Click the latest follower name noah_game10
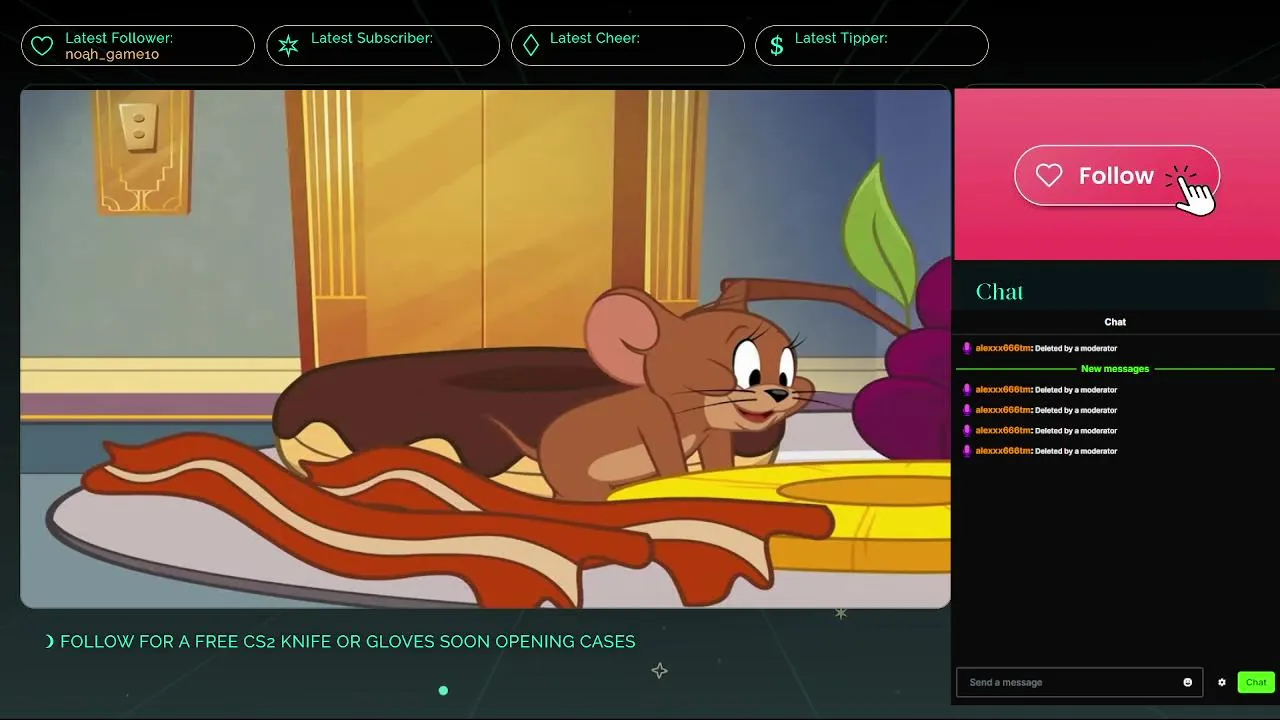Viewport: 1280px width, 720px height. click(112, 55)
